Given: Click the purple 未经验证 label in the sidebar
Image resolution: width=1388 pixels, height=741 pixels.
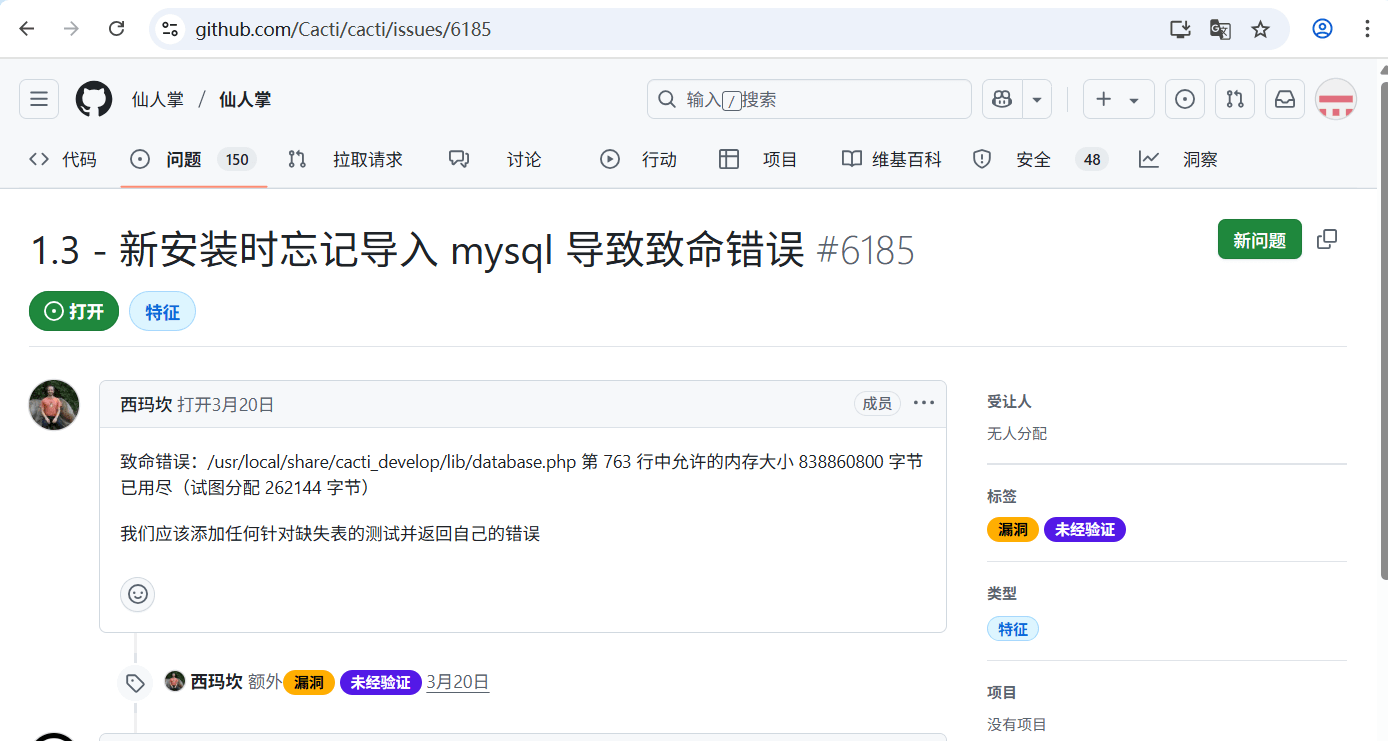Looking at the screenshot, I should 1085,529.
